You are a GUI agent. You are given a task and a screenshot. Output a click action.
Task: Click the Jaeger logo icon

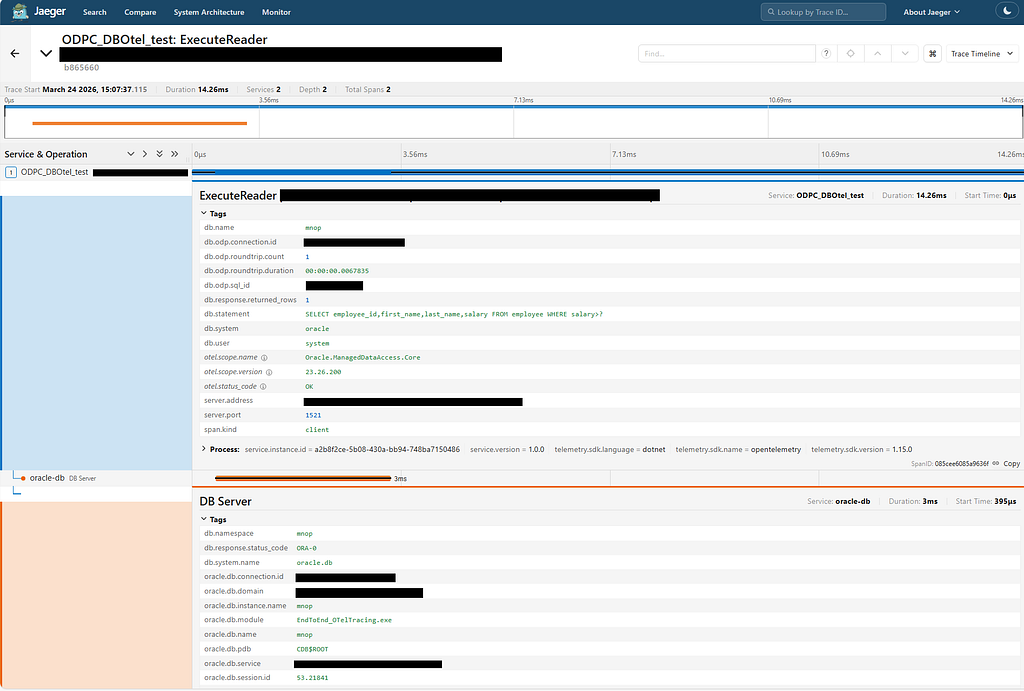coord(20,12)
